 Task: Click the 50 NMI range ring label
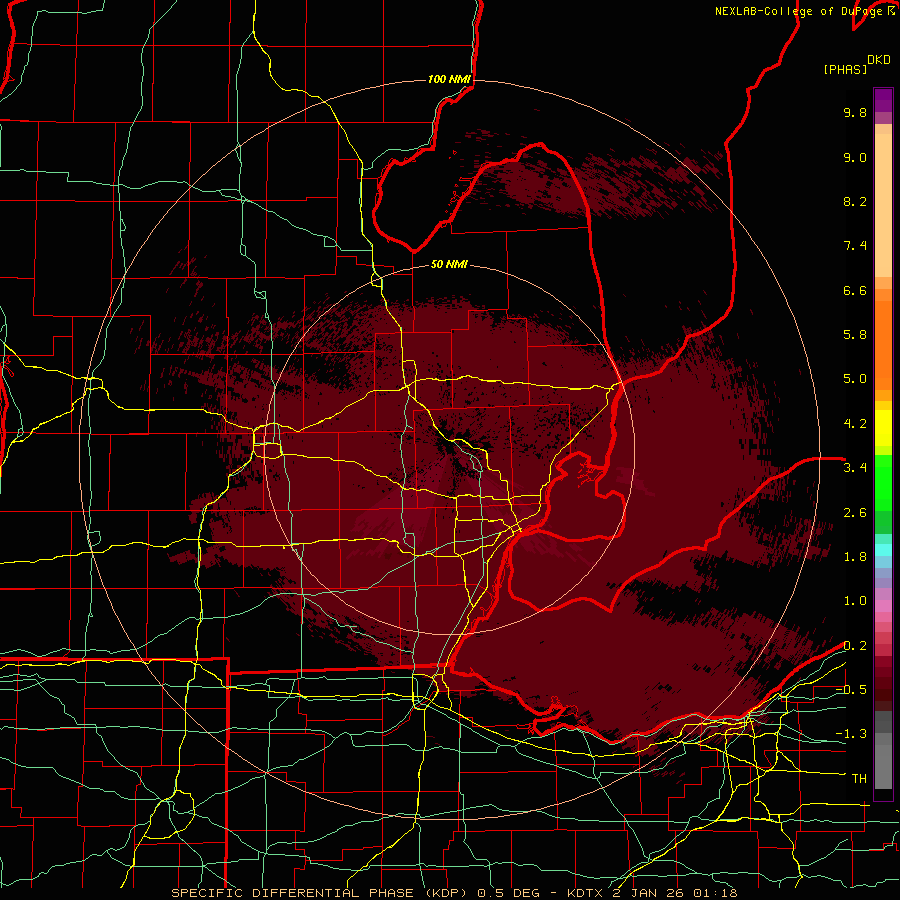(449, 265)
